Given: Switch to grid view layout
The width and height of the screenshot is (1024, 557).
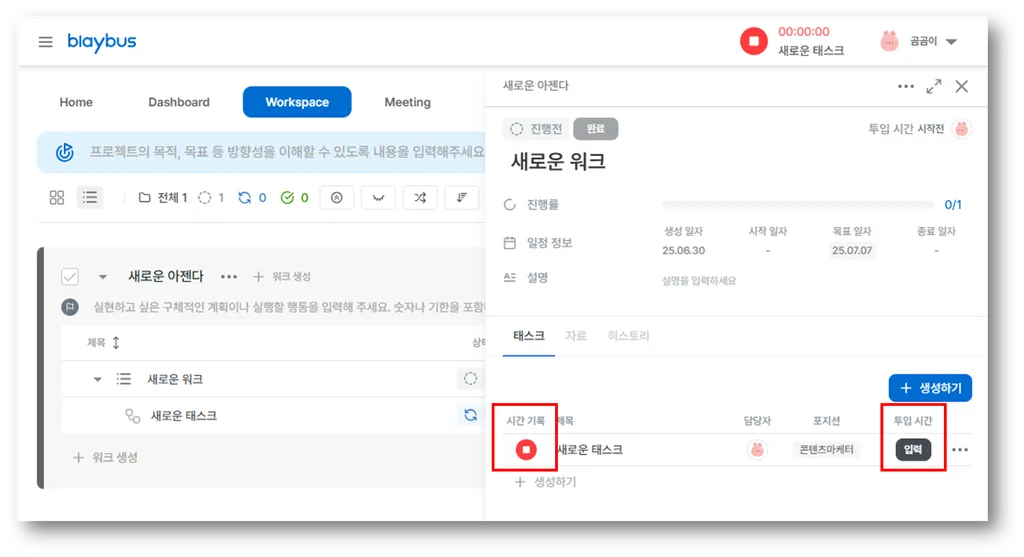Looking at the screenshot, I should point(57,197).
